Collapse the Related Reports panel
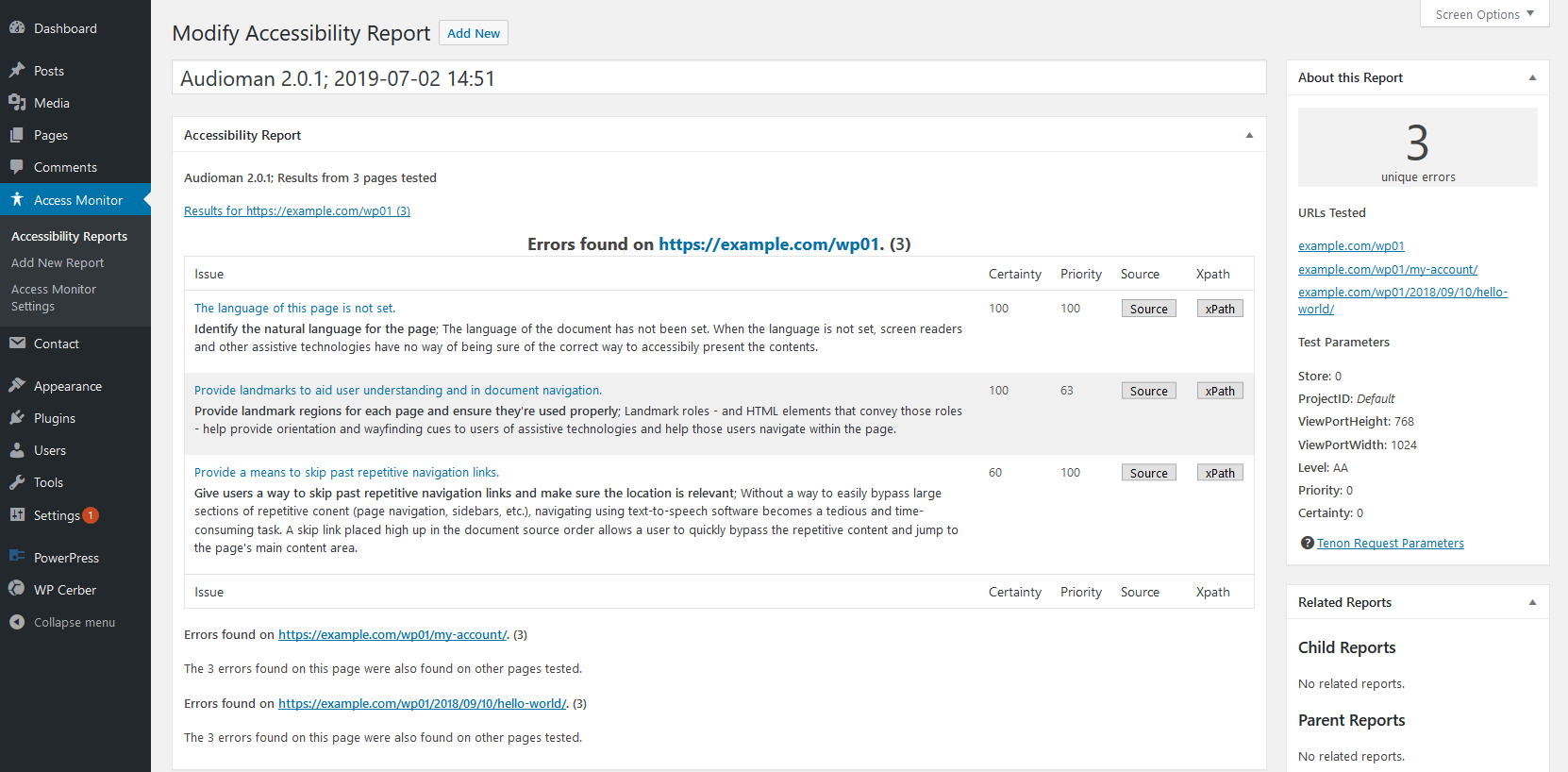The image size is (1568, 772). click(x=1532, y=602)
